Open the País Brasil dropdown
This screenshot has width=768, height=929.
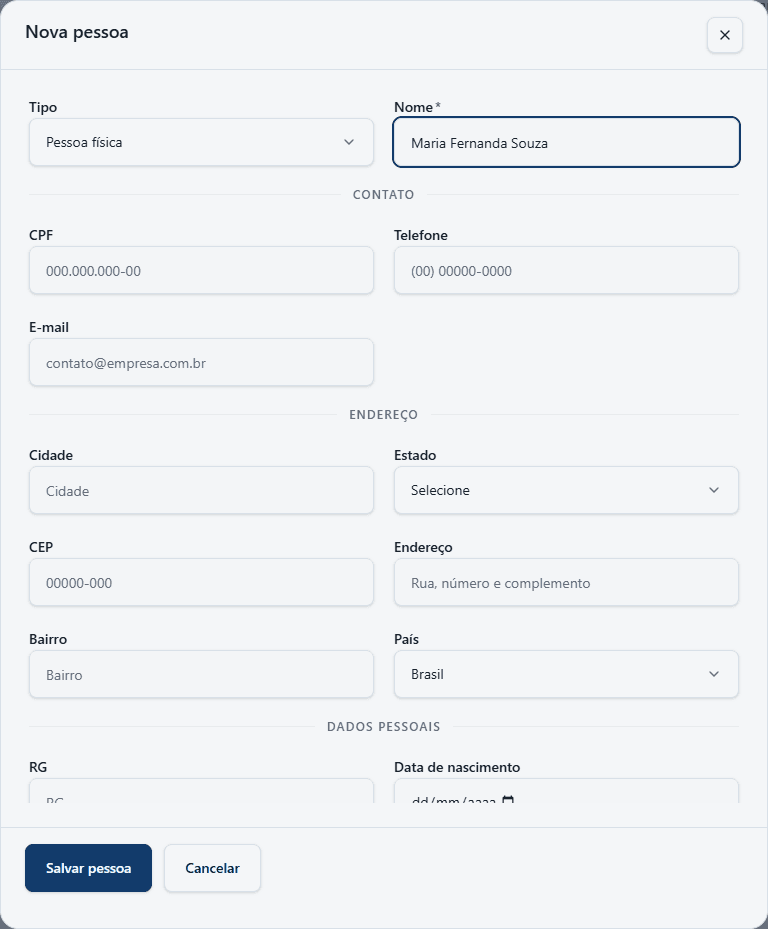coord(566,674)
